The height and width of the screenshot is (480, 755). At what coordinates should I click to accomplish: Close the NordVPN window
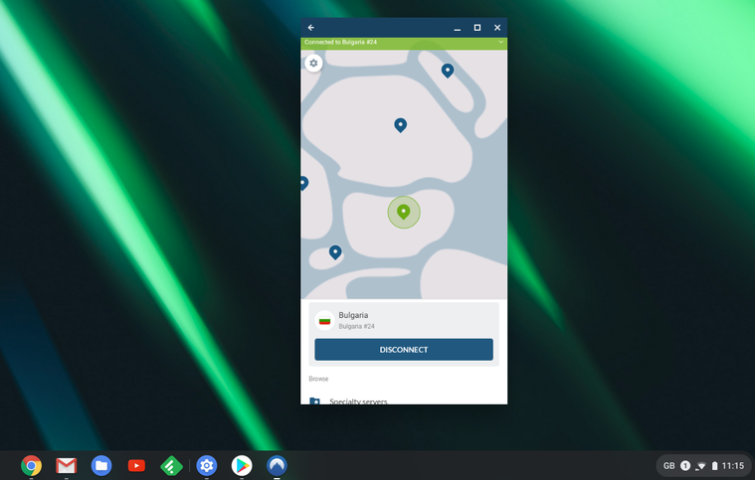click(x=497, y=28)
